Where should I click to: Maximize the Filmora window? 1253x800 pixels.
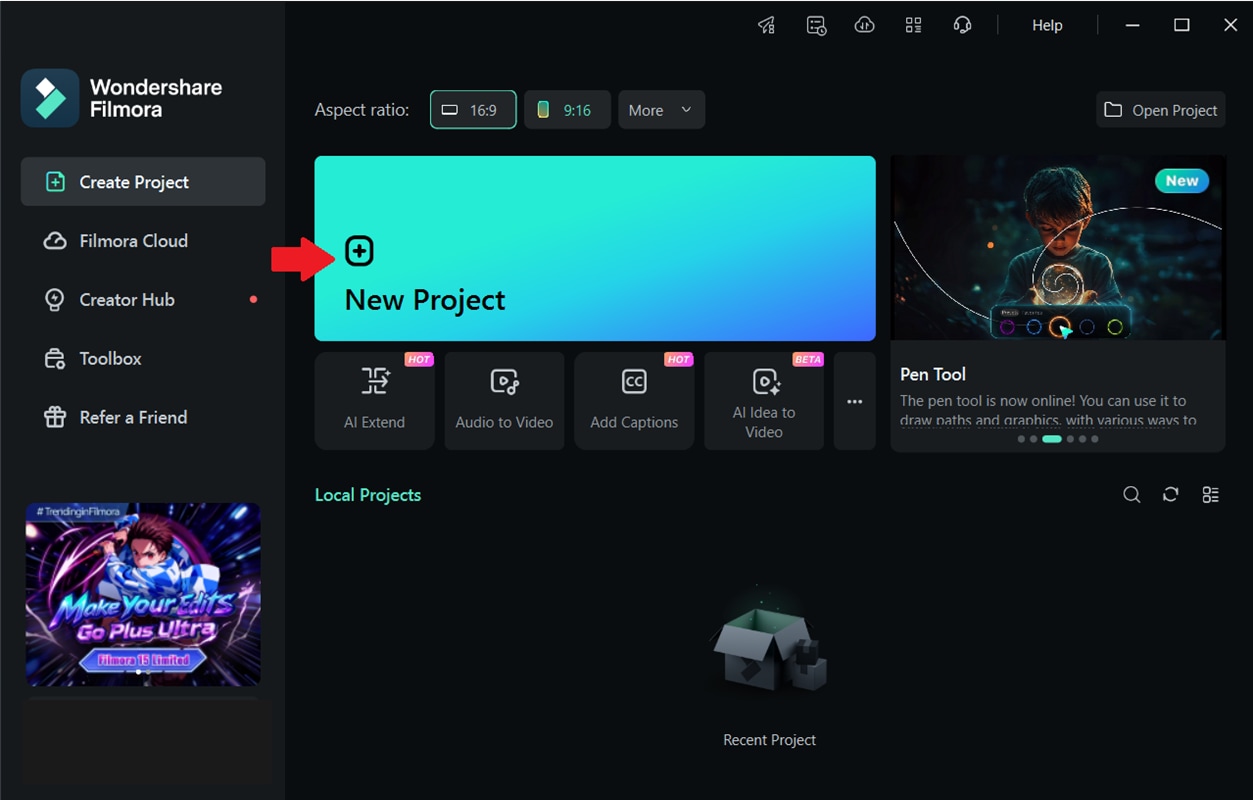pos(1182,25)
